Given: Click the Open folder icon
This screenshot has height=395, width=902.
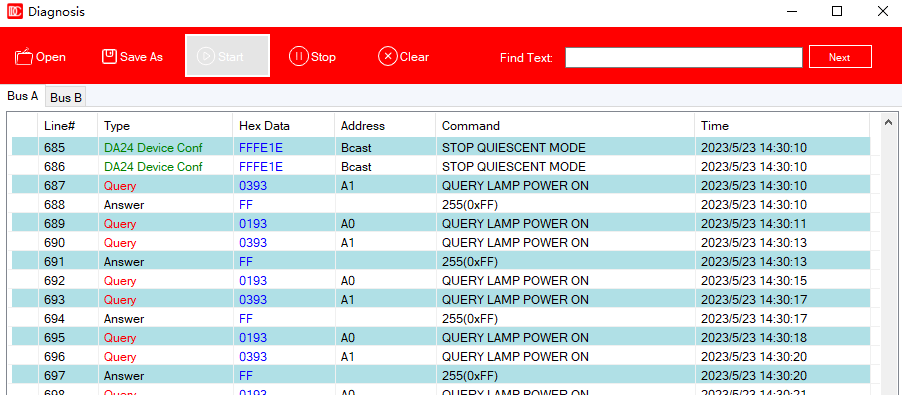Looking at the screenshot, I should tap(23, 57).
